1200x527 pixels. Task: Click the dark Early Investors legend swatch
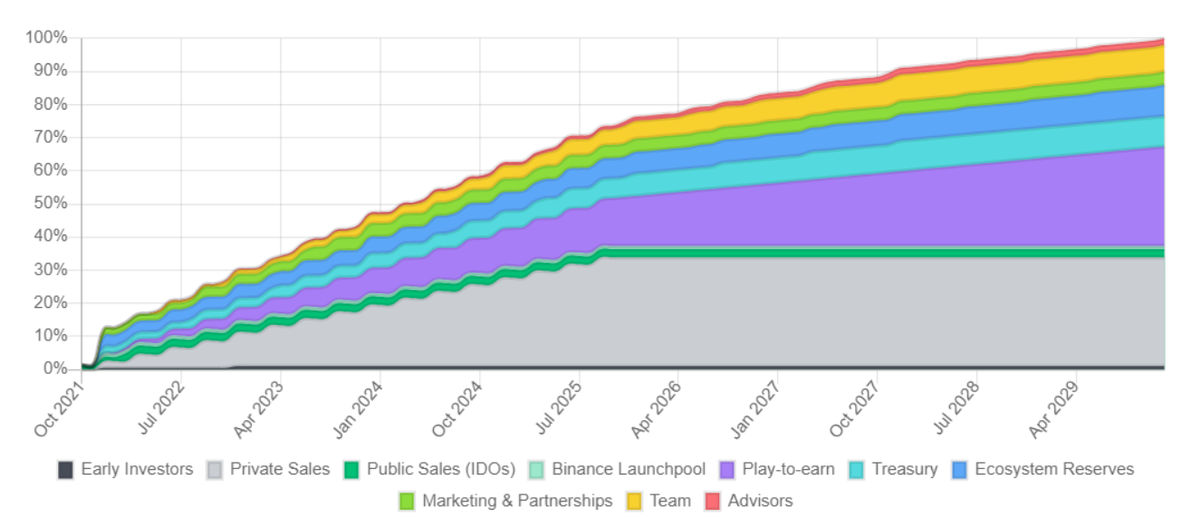[66, 469]
